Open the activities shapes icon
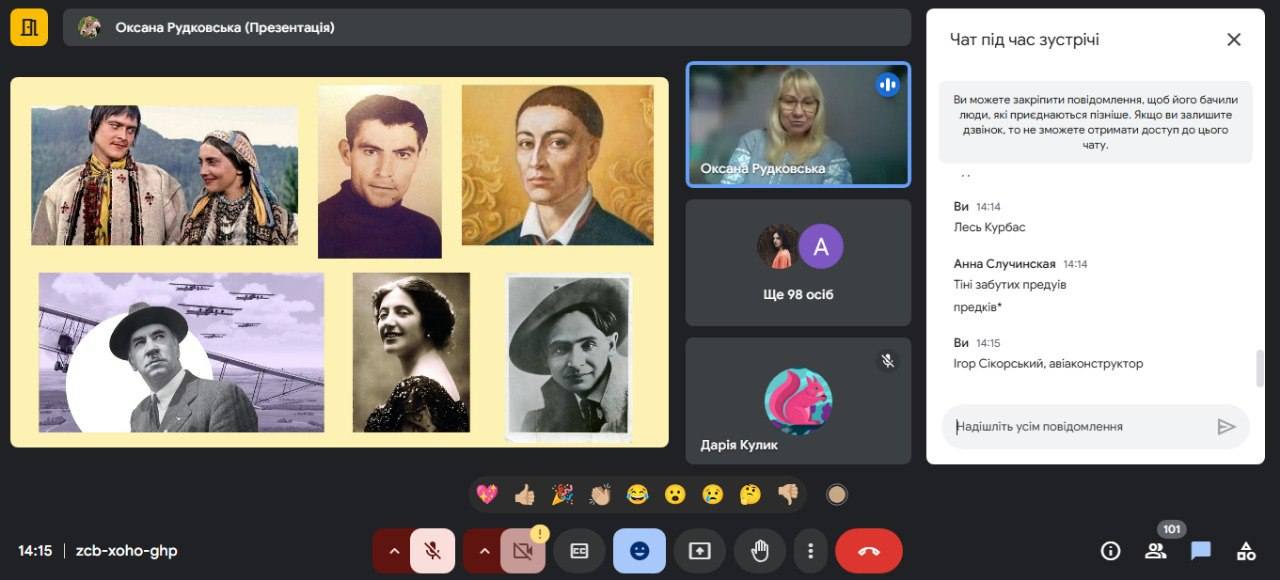Screen dimensions: 1280x580 1246,551
